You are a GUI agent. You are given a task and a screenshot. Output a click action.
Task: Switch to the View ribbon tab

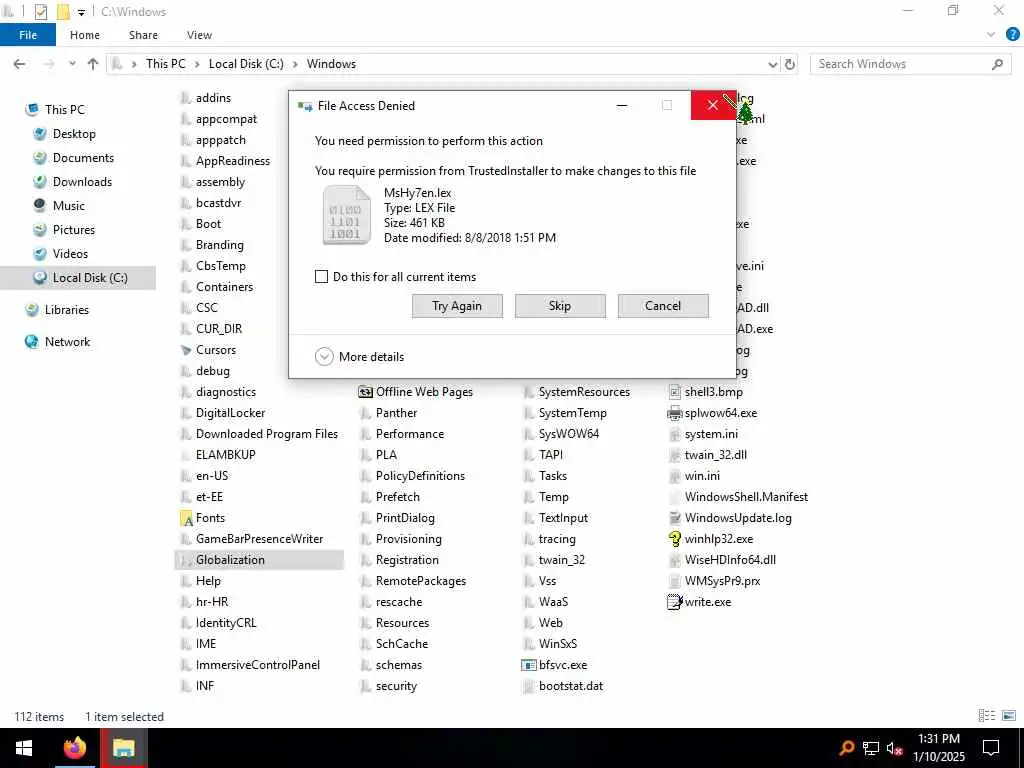[199, 35]
